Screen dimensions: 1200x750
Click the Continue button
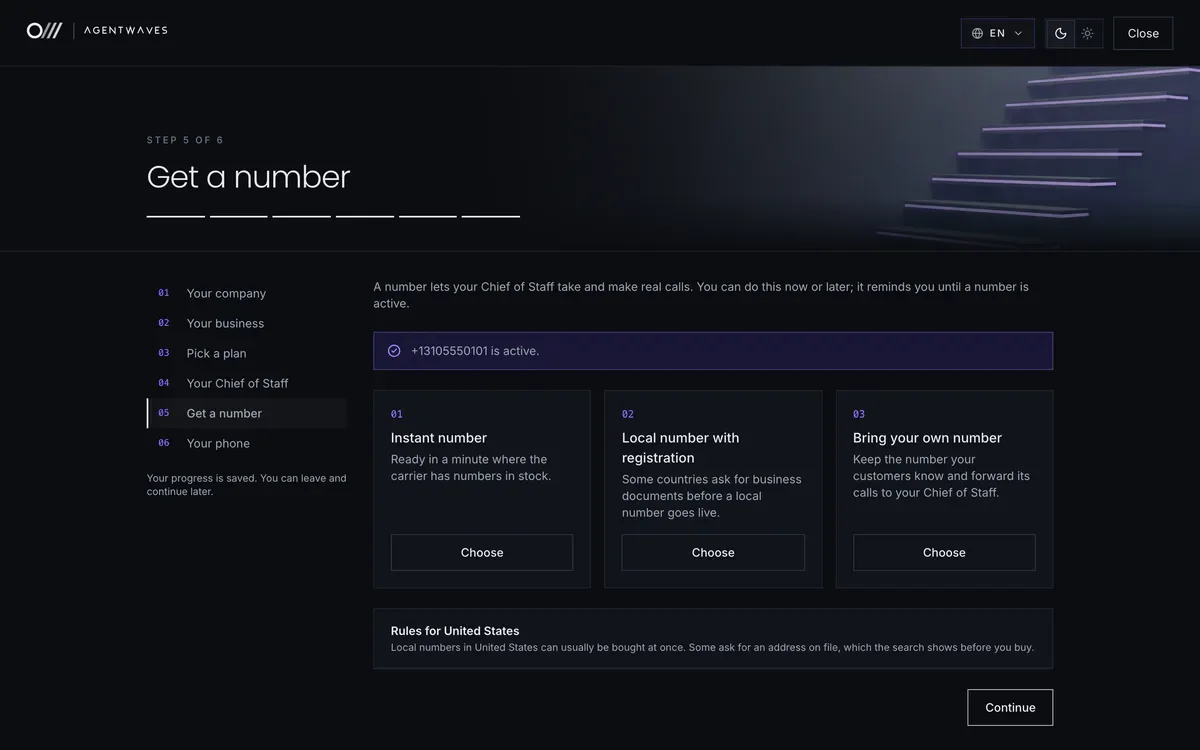(x=1010, y=707)
